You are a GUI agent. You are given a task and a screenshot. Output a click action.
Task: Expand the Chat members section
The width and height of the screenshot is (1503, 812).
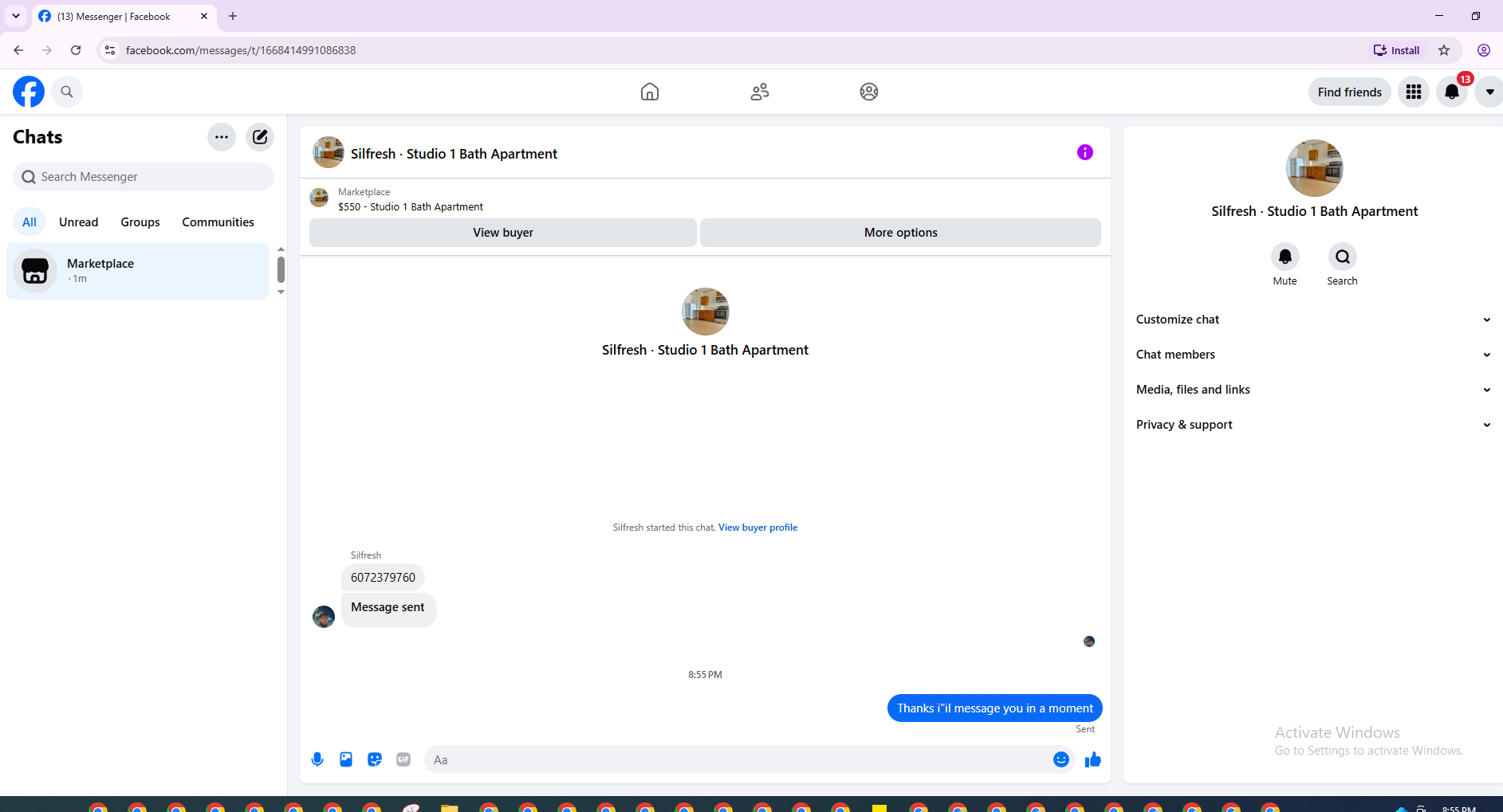(1313, 355)
